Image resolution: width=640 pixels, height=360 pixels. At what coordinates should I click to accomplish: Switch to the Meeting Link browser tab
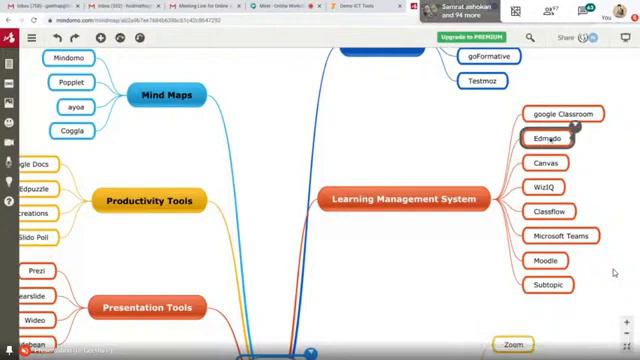[205, 6]
